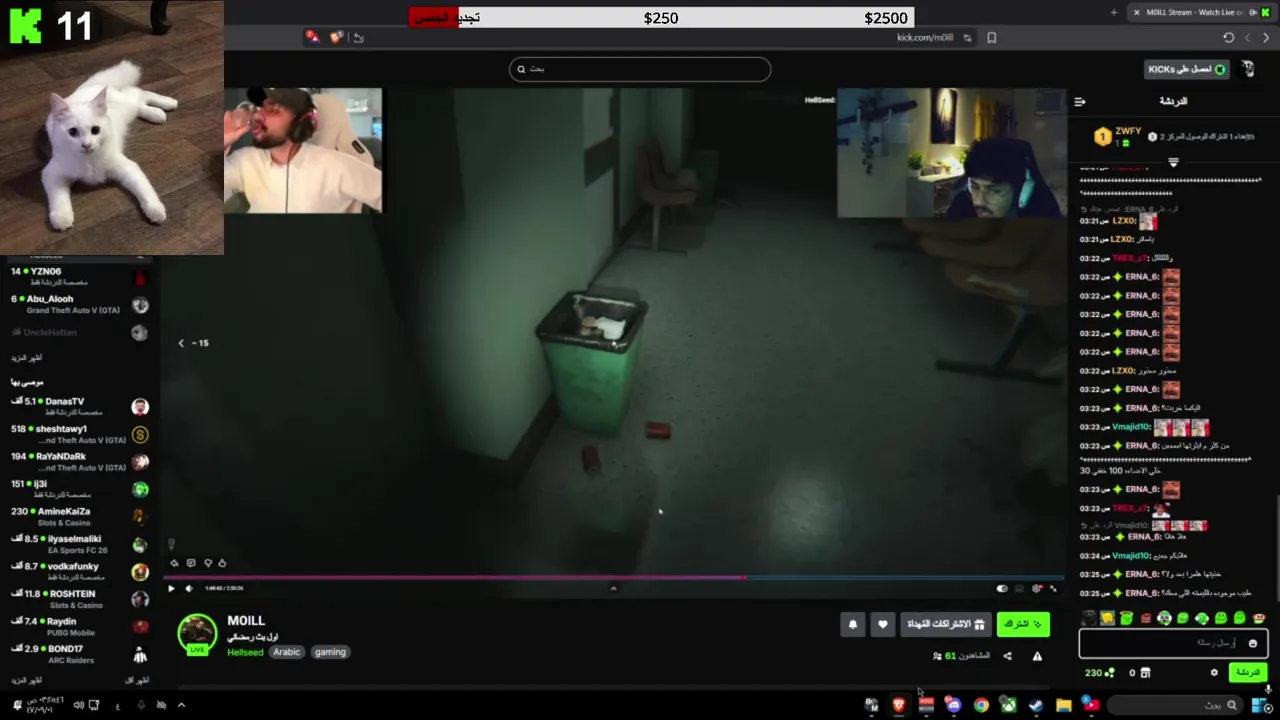The image size is (1280, 720).
Task: Show more followed channels
Action: click(27, 357)
